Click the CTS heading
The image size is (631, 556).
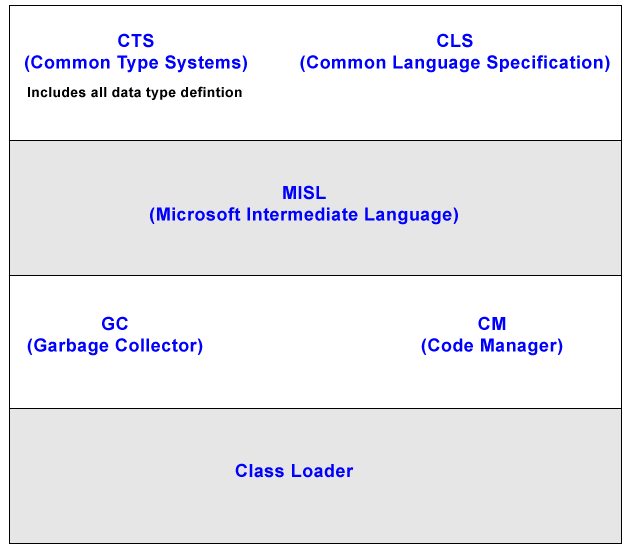click(x=136, y=41)
